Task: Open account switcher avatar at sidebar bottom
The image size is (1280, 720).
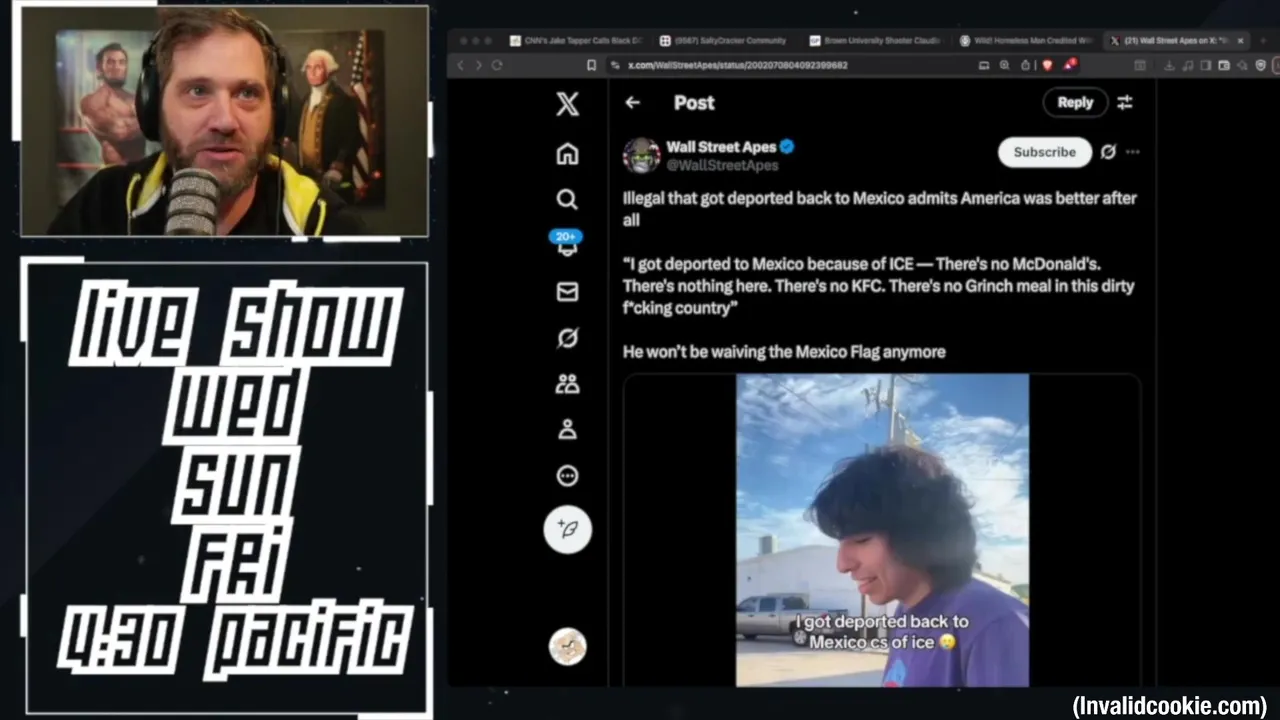Action: [567, 646]
